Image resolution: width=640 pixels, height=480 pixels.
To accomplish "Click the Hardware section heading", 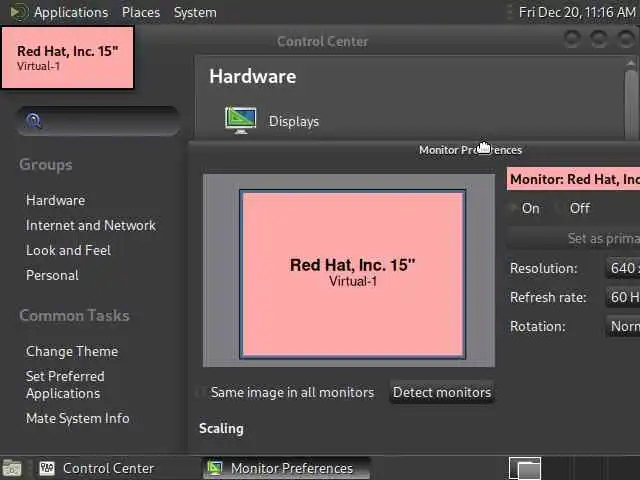I will [253, 76].
